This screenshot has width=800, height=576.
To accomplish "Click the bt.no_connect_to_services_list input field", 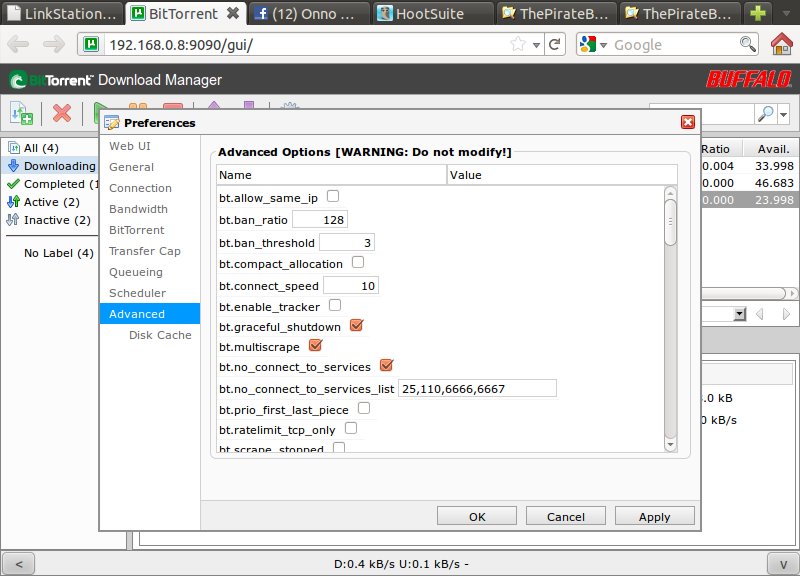I will click(x=477, y=388).
